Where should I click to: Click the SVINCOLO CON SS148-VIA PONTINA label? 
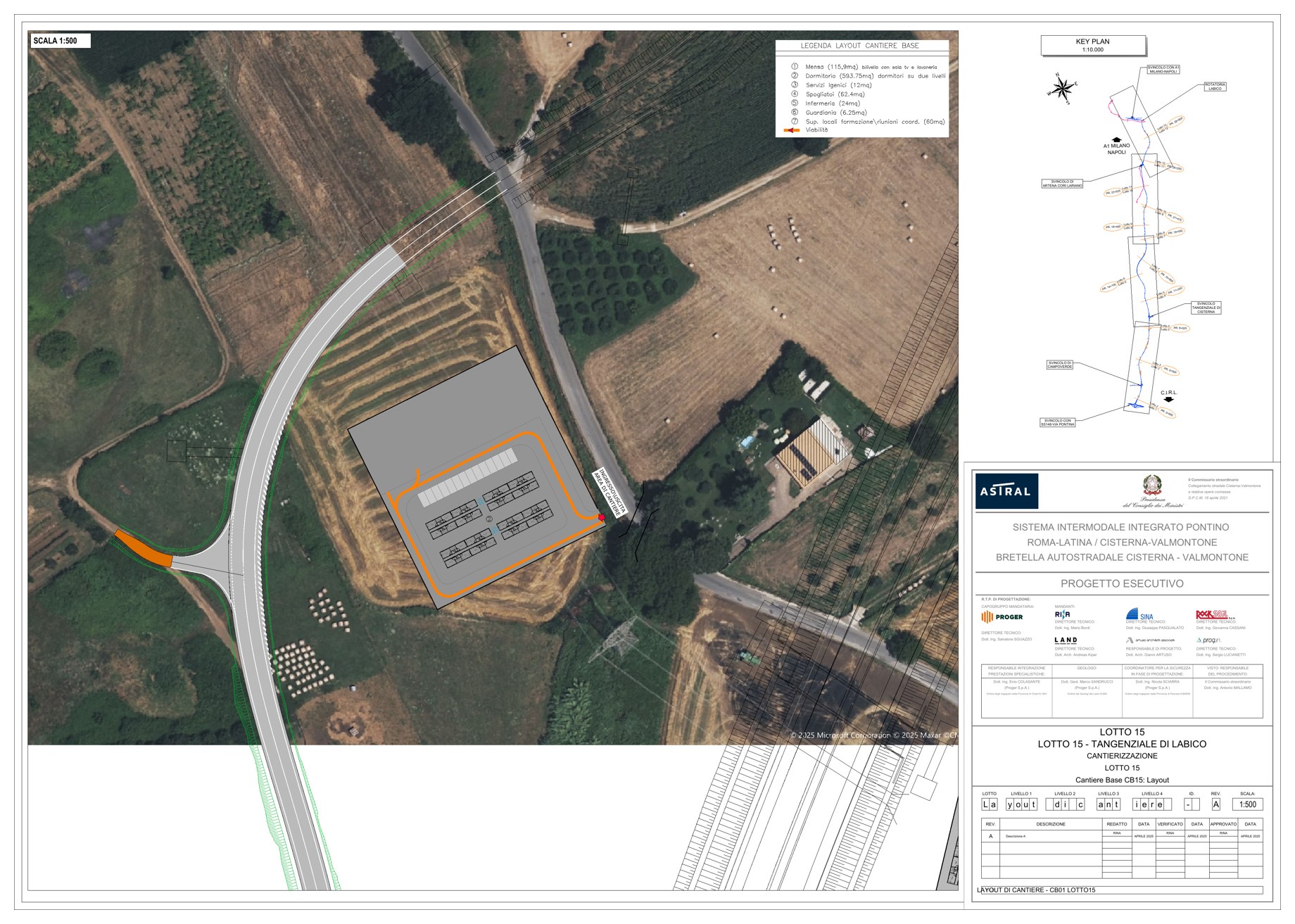coord(1058,422)
